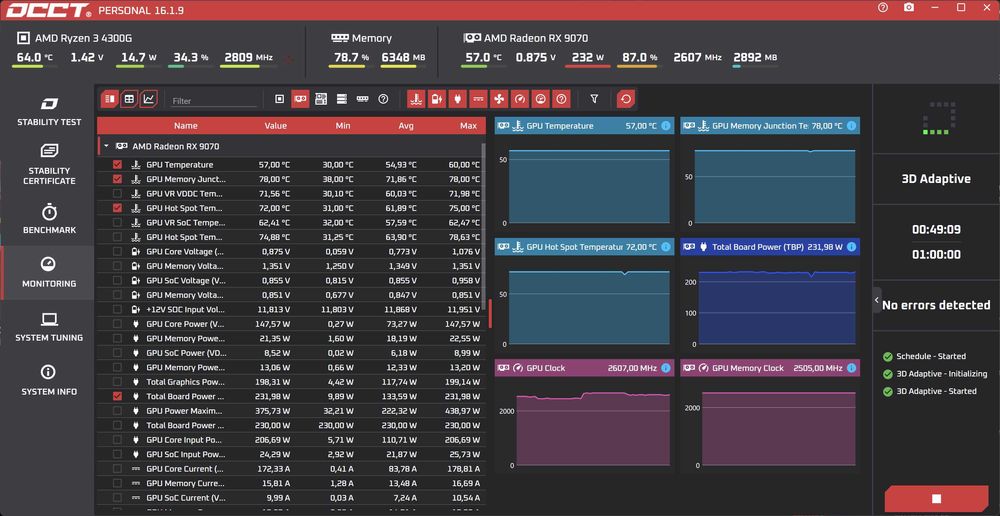The width and height of the screenshot is (1000, 516).
Task: Check the GPU VR VDDC Temperature checkbox
Action: (117, 193)
